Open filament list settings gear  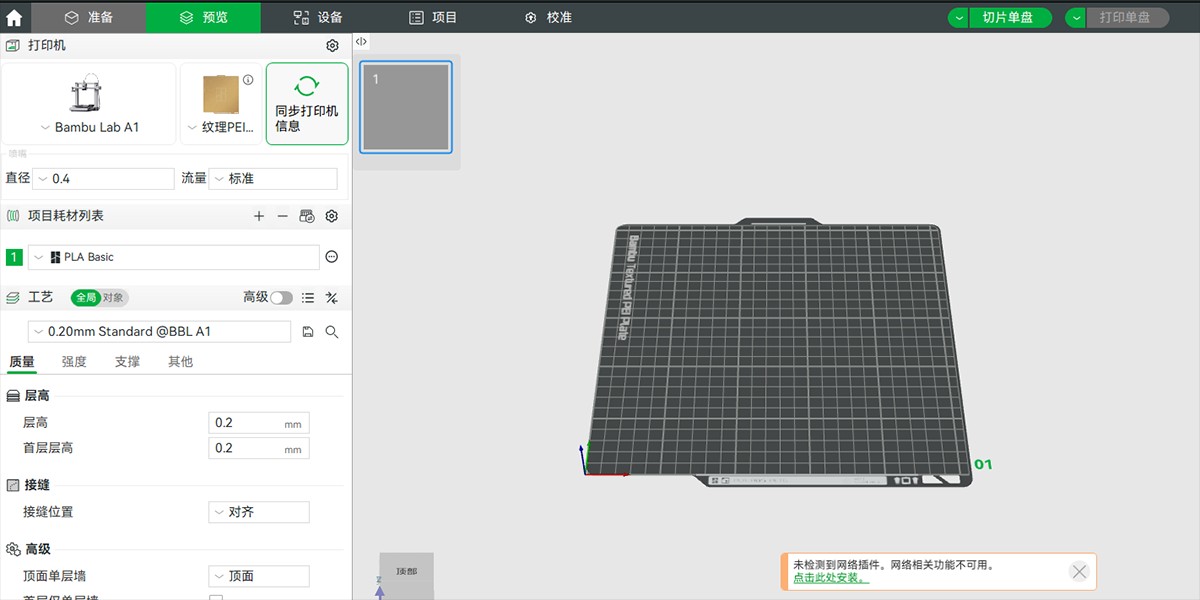pos(331,216)
